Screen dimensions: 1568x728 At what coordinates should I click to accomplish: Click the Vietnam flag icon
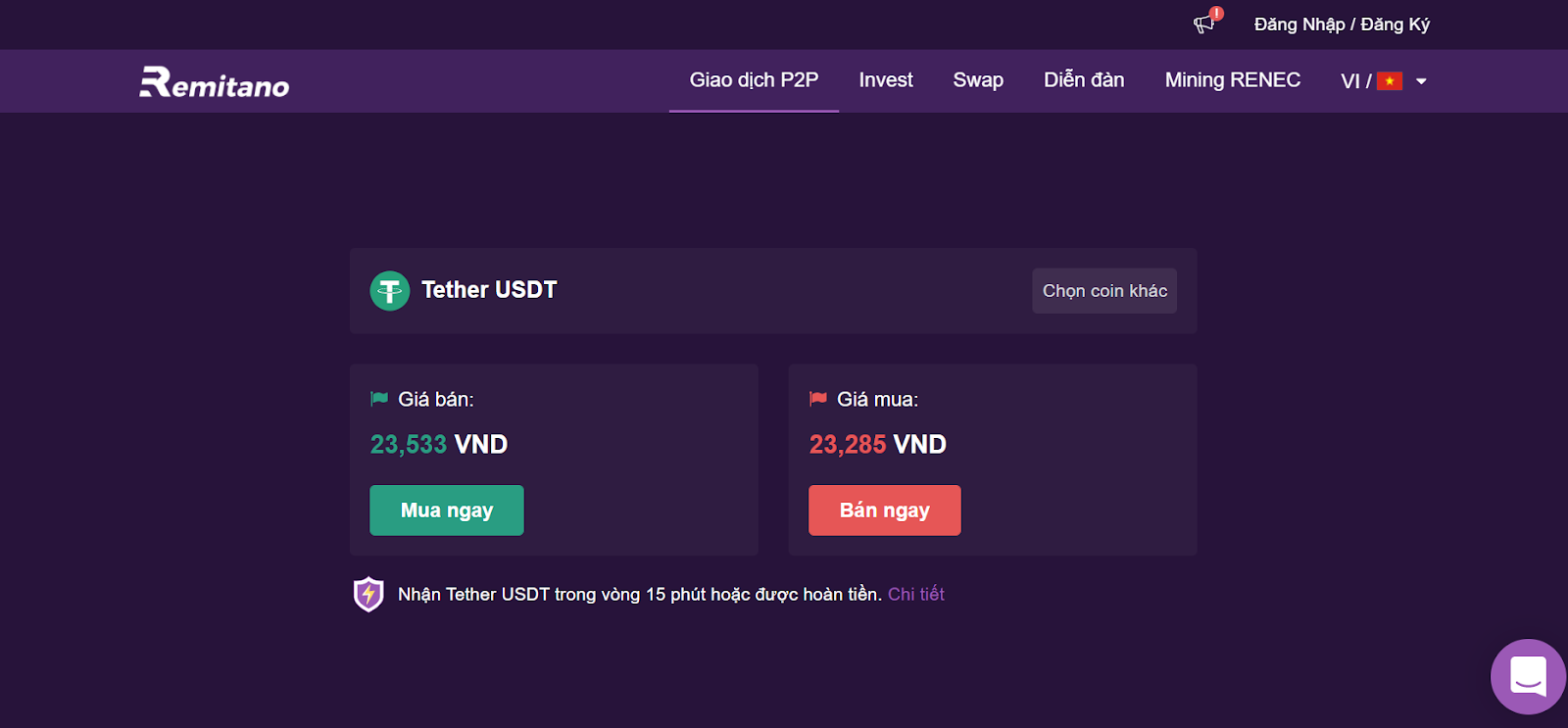(x=1390, y=81)
